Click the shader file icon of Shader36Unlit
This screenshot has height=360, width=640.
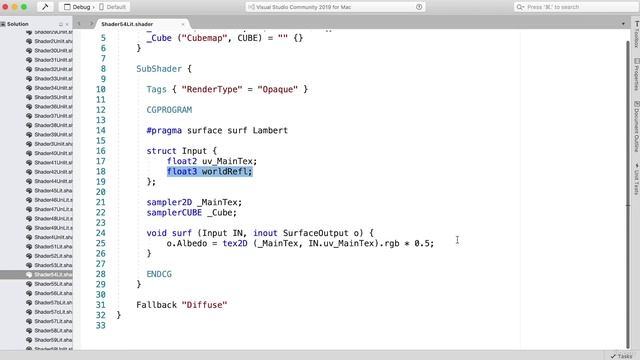pyautogui.click(x=29, y=107)
